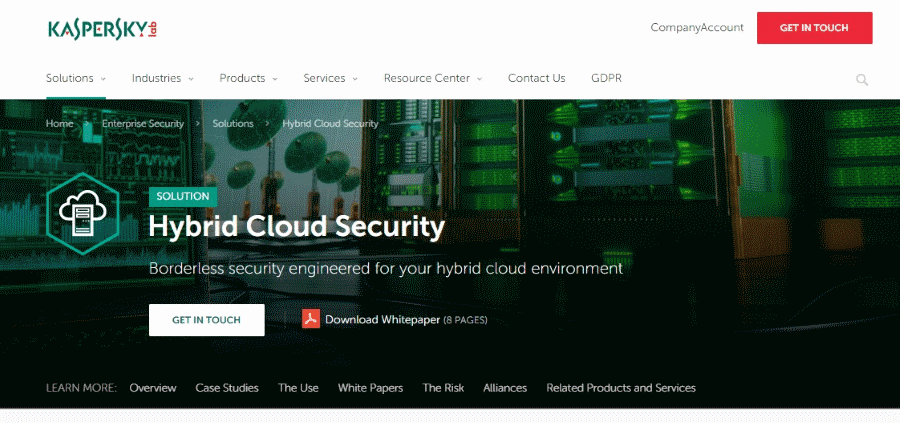Open the Industries nav item
This screenshot has height=423, width=900.
tap(156, 78)
